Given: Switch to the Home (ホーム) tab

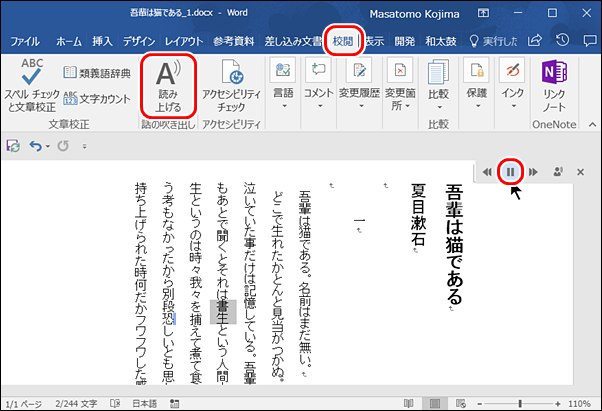Looking at the screenshot, I should [69, 41].
